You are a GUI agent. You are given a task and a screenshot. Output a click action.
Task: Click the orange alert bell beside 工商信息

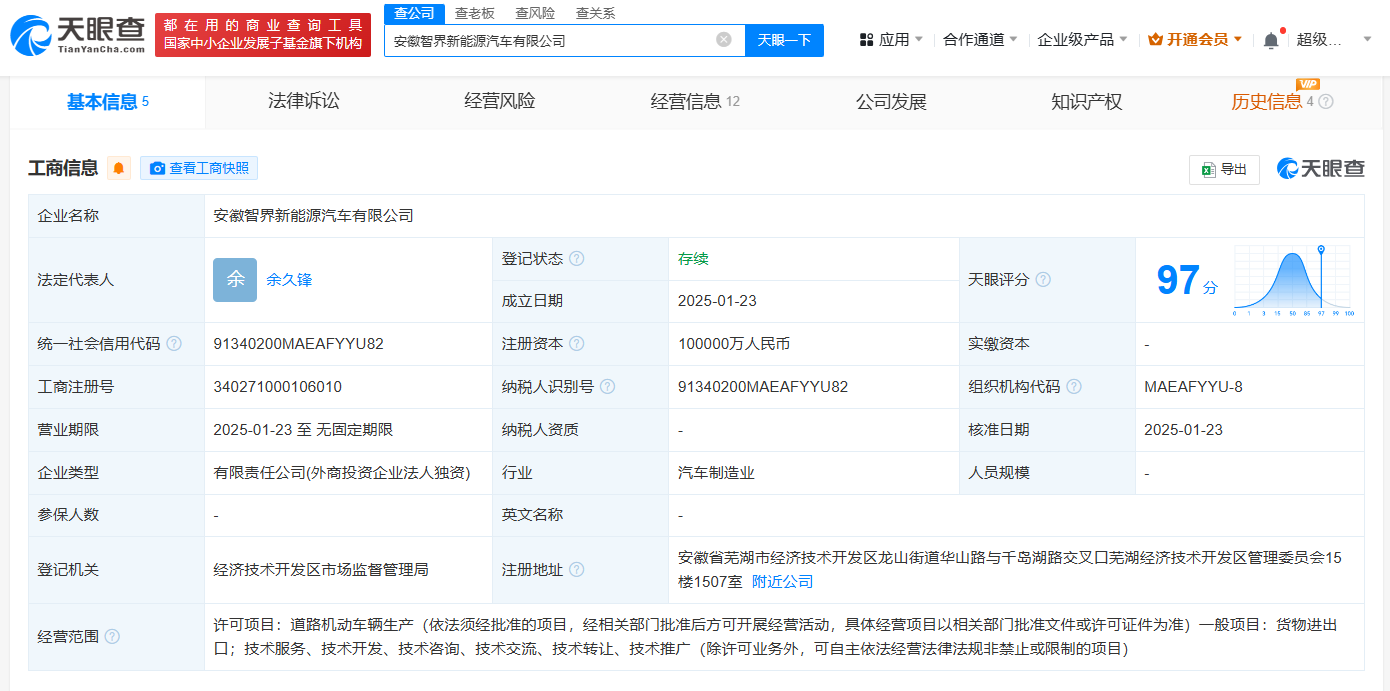click(x=119, y=168)
